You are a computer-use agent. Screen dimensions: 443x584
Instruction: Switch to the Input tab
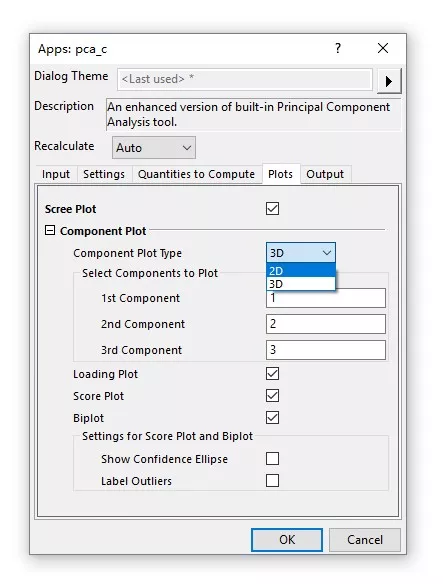point(56,174)
